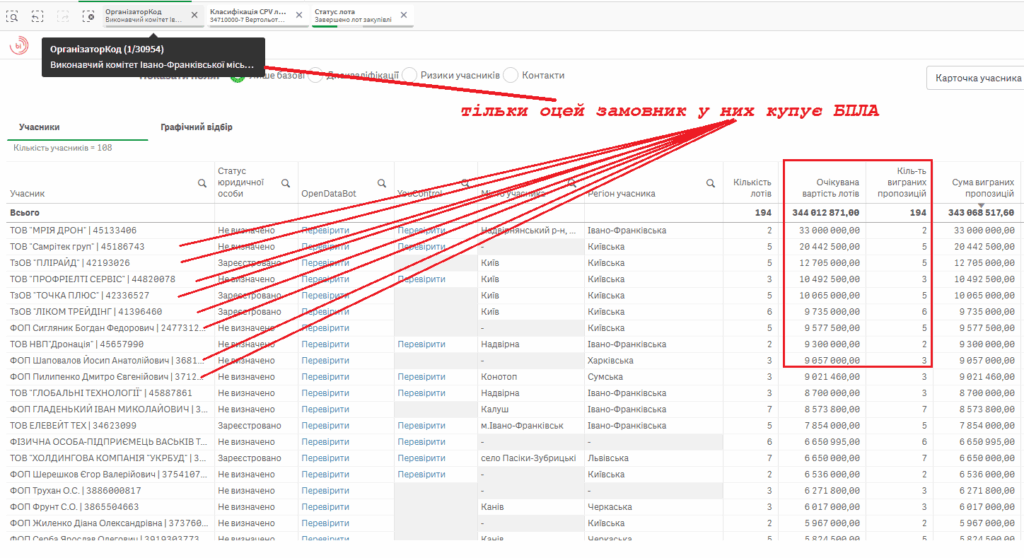The image size is (1024, 558).
Task: Select the Ризики учасників radio option
Action: click(x=409, y=75)
